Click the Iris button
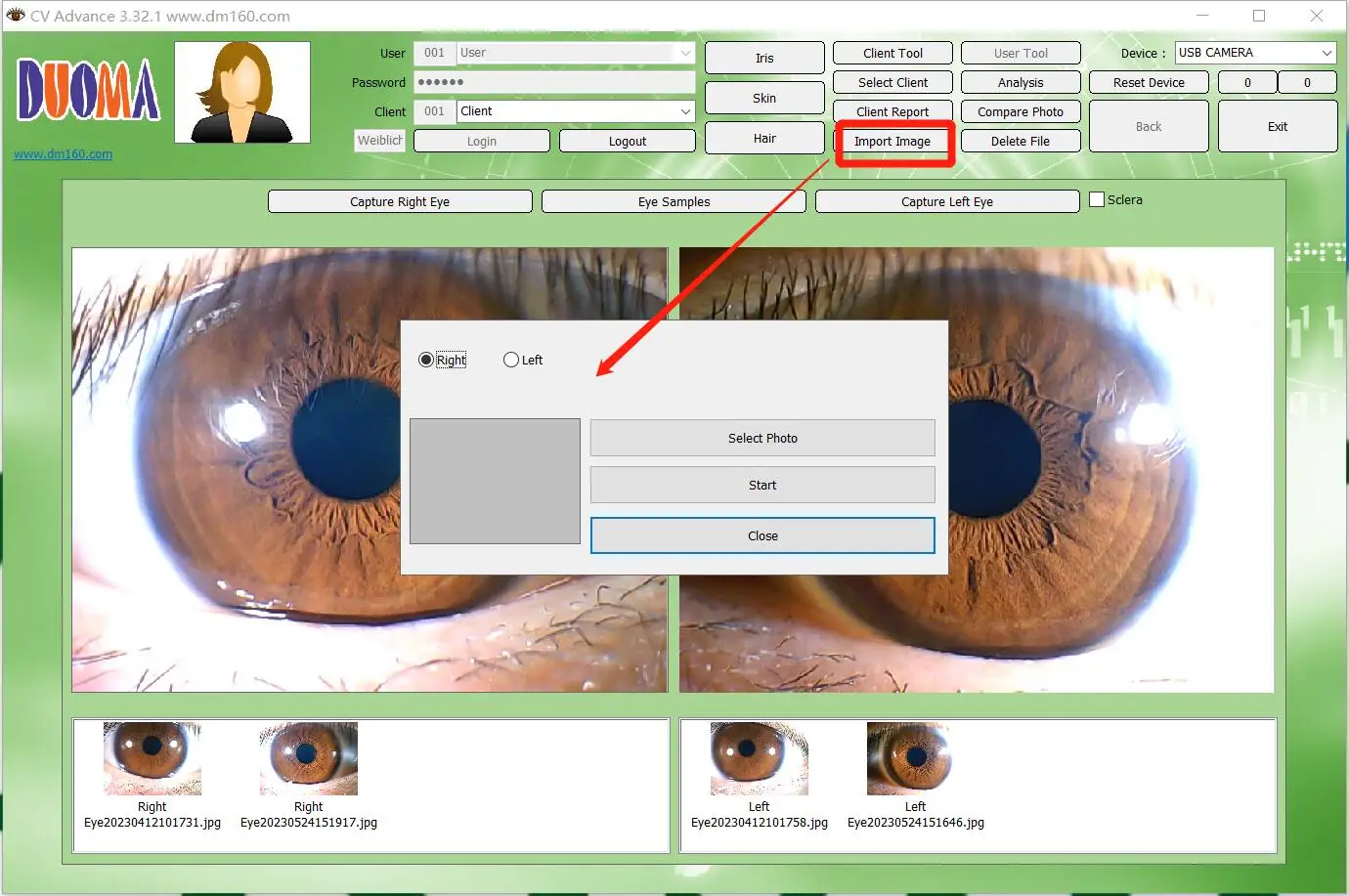The image size is (1349, 896). click(x=764, y=58)
